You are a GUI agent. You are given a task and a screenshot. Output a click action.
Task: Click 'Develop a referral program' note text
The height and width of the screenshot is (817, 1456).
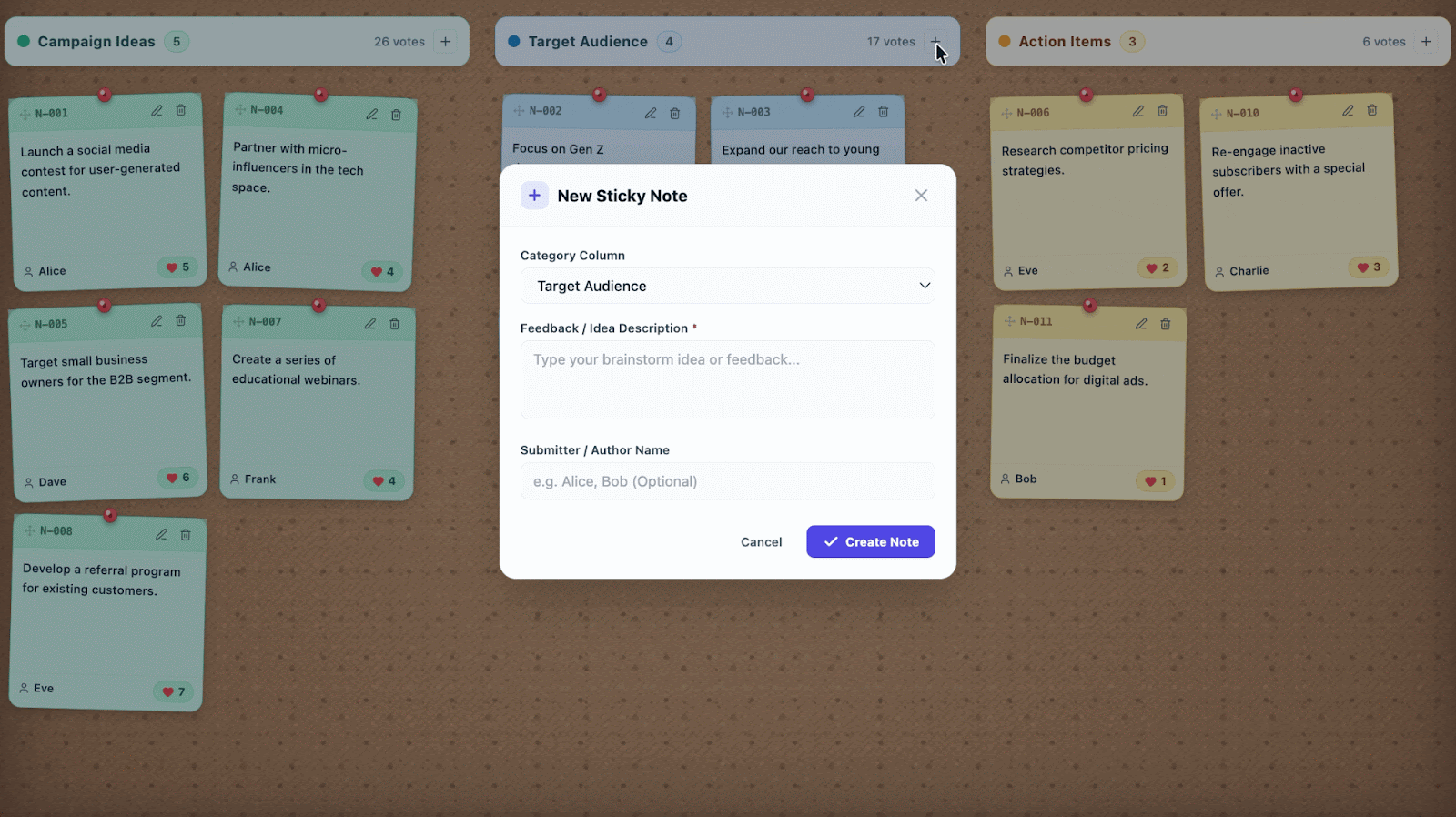[101, 580]
